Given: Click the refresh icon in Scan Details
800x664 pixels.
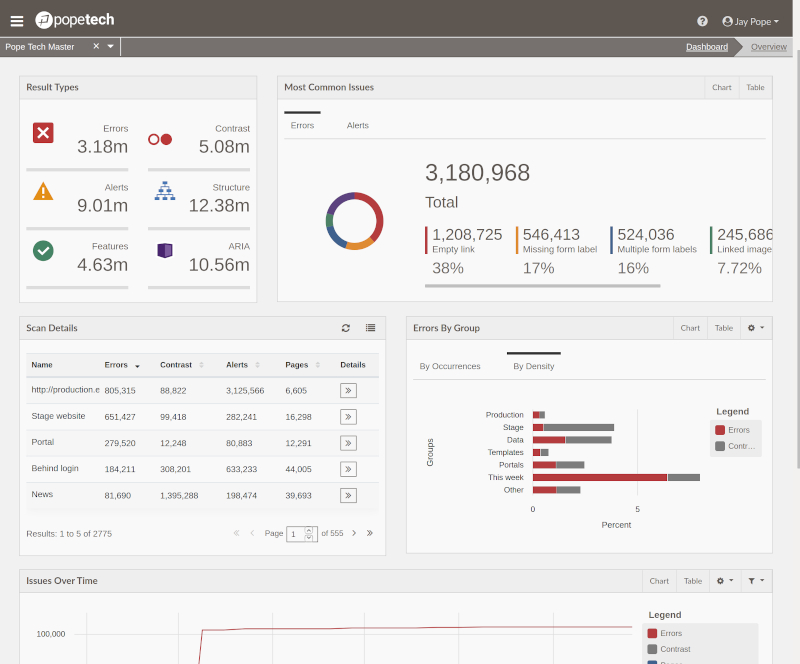Looking at the screenshot, I should [x=345, y=327].
